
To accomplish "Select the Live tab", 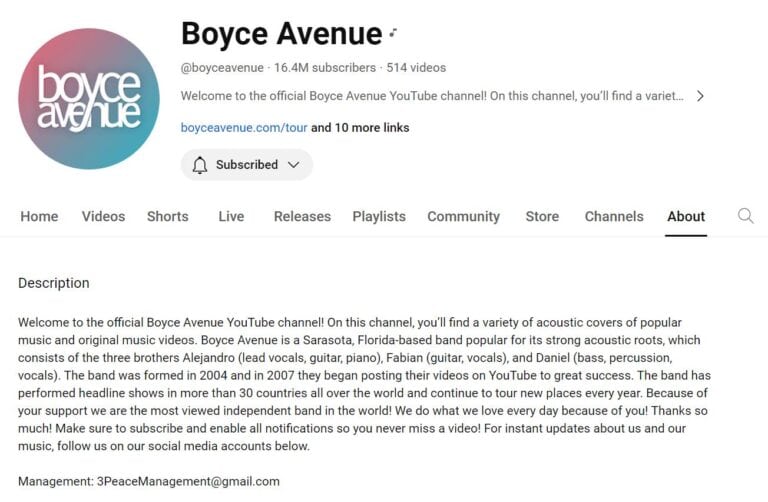I will click(231, 216).
